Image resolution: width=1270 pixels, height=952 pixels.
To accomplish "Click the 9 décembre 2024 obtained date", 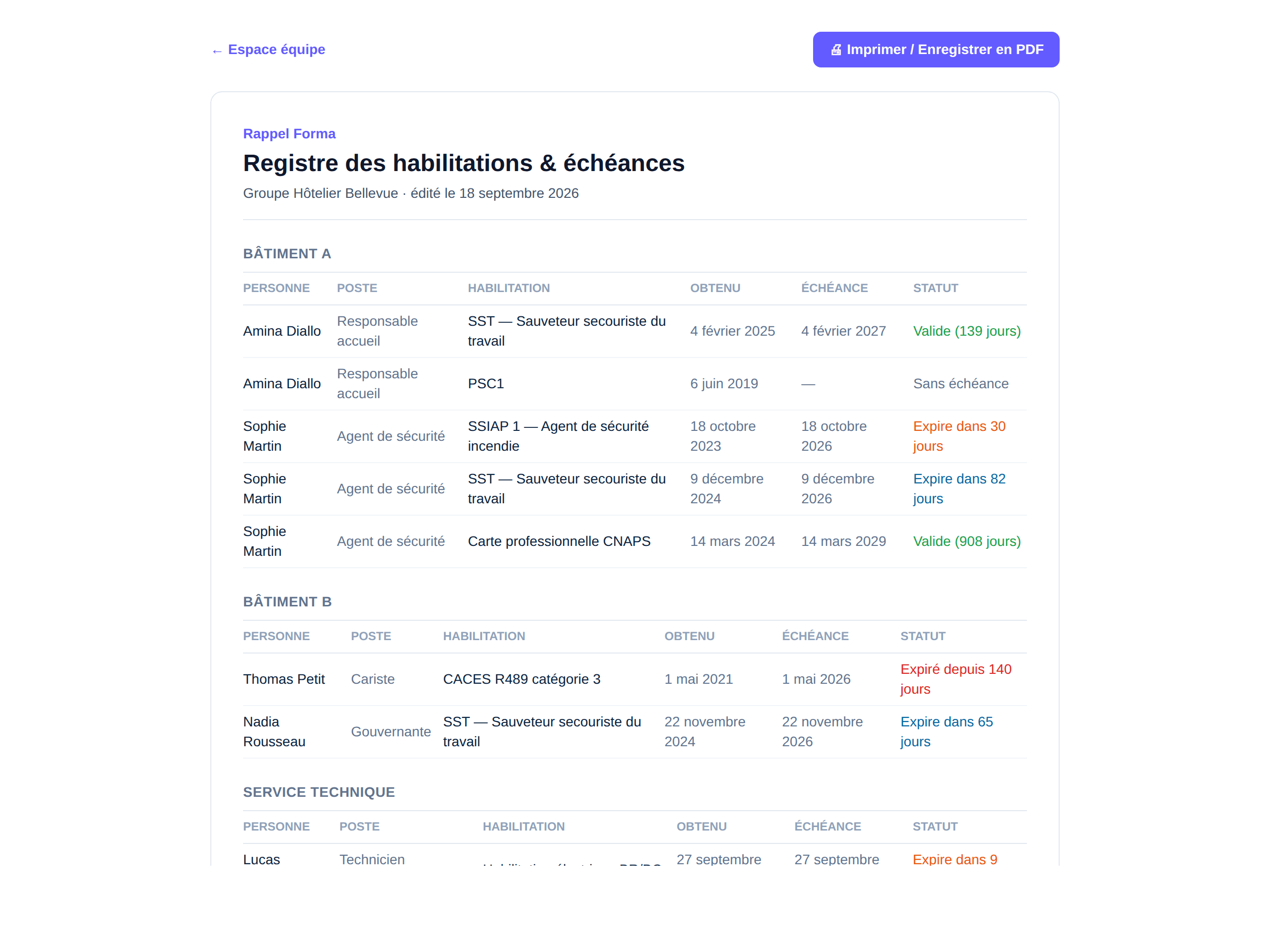I will (x=727, y=489).
